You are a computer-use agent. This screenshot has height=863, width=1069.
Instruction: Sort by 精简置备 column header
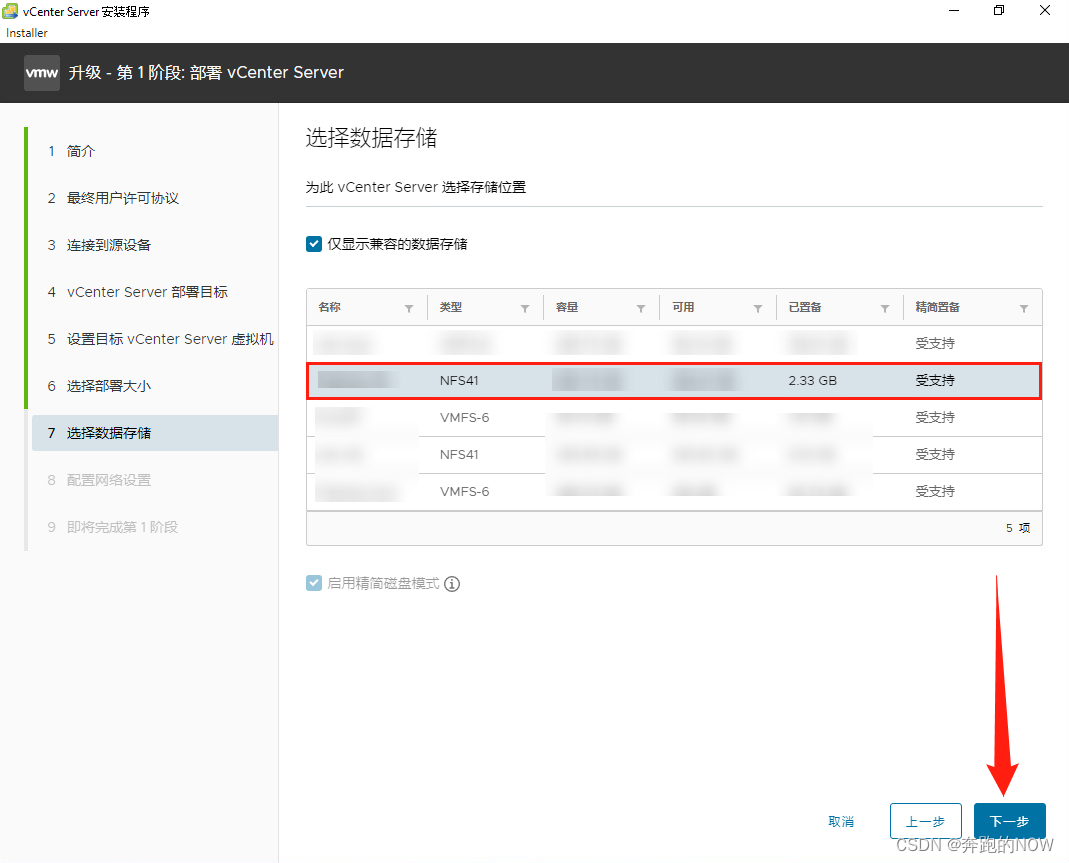click(x=937, y=307)
